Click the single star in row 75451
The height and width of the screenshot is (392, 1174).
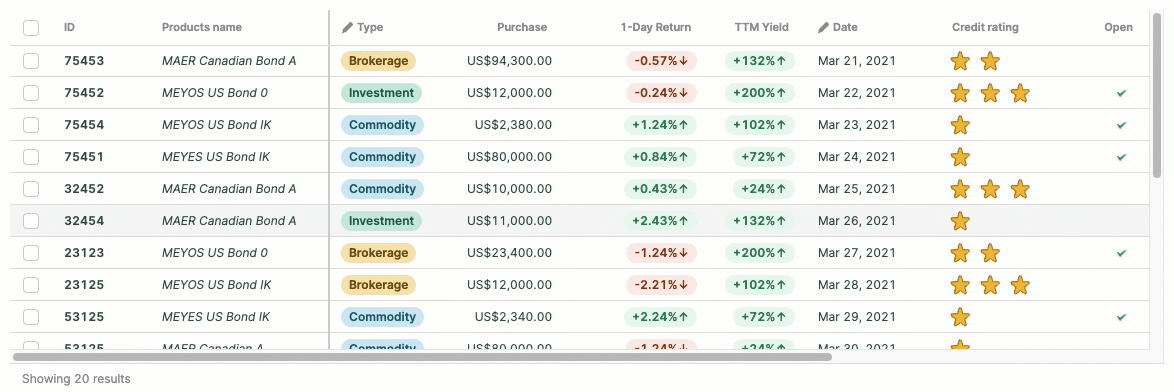(960, 157)
